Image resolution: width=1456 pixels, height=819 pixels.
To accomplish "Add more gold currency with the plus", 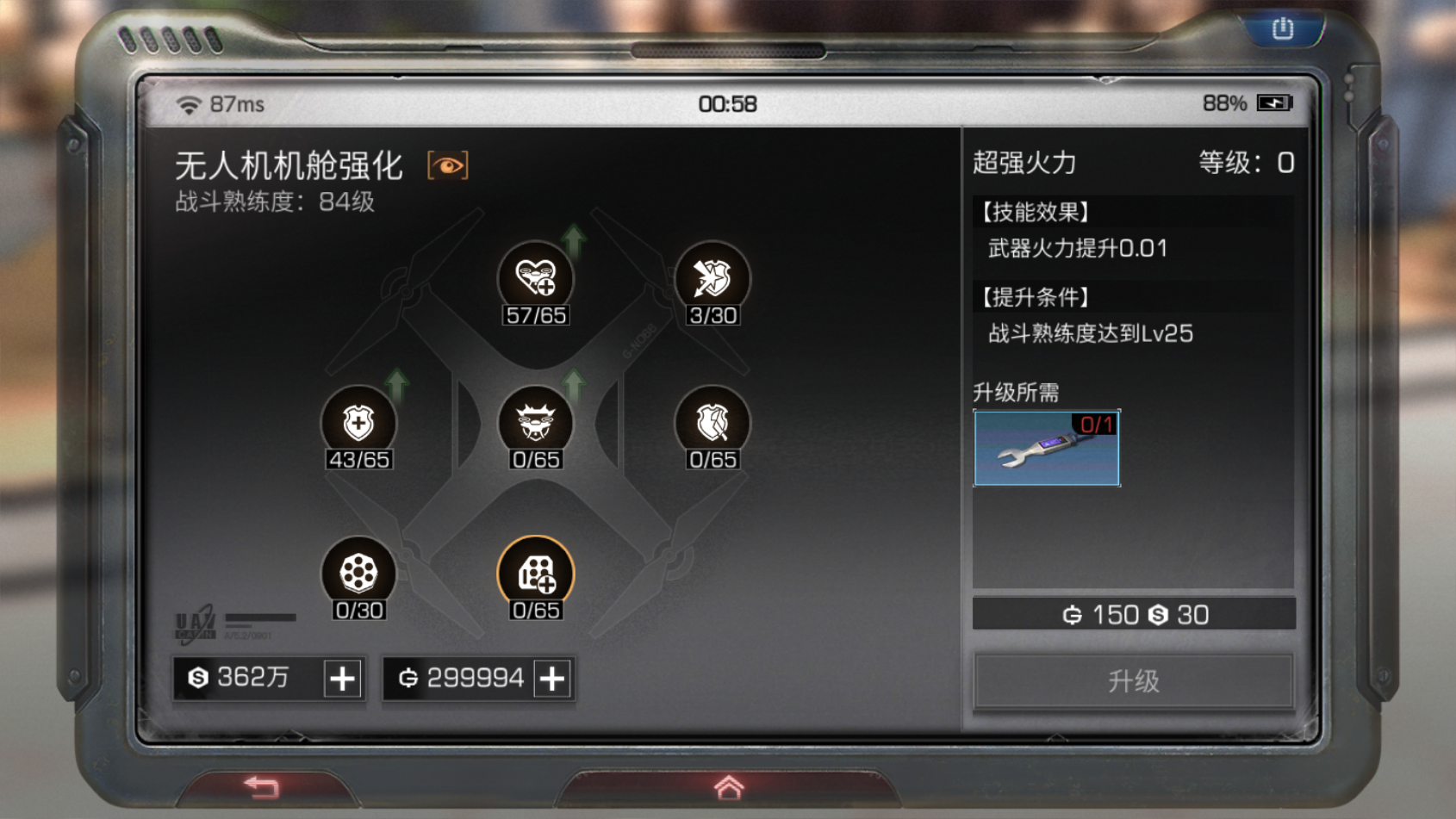I will click(x=552, y=679).
